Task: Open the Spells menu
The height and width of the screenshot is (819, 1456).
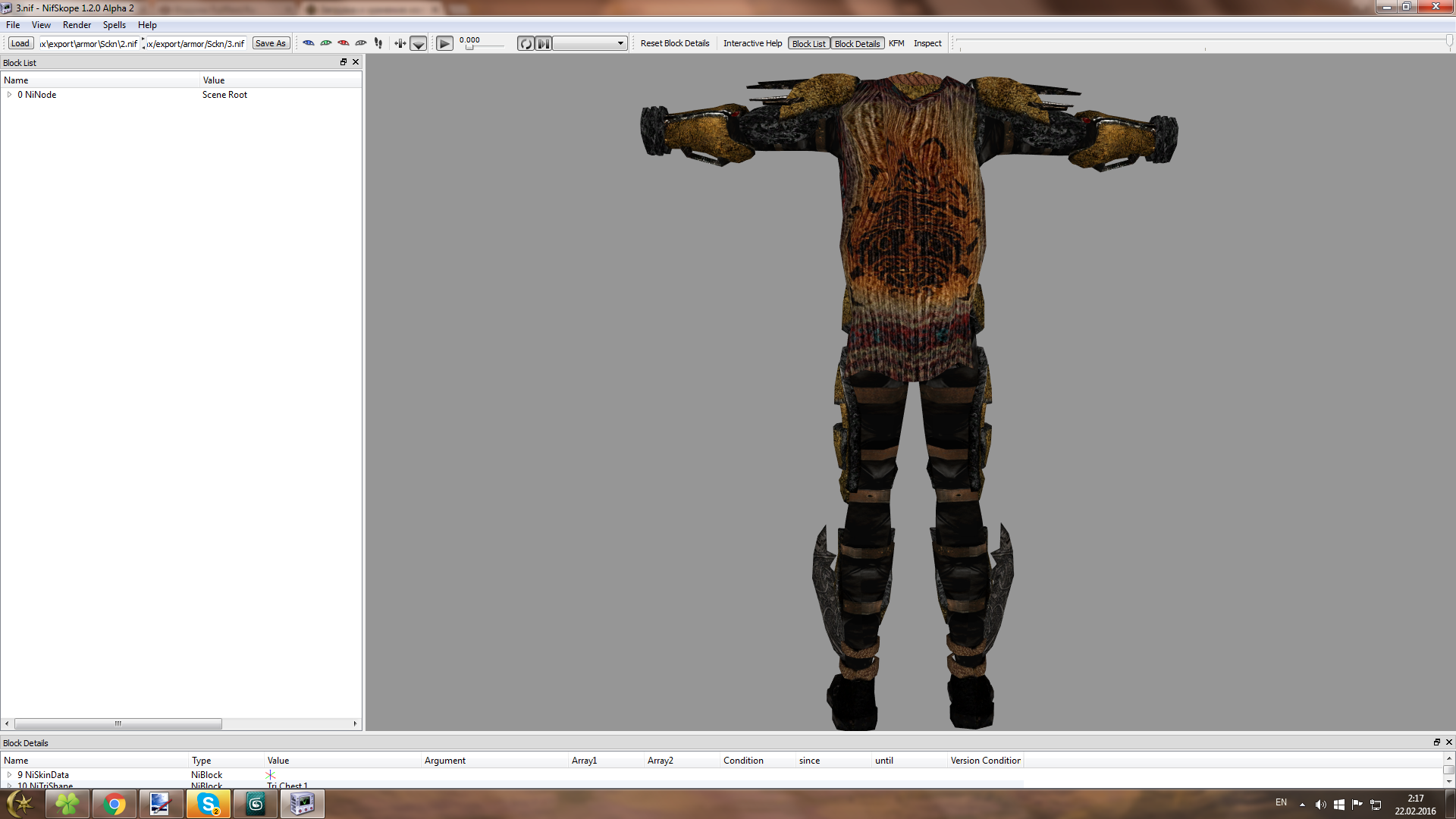Action: (x=115, y=25)
